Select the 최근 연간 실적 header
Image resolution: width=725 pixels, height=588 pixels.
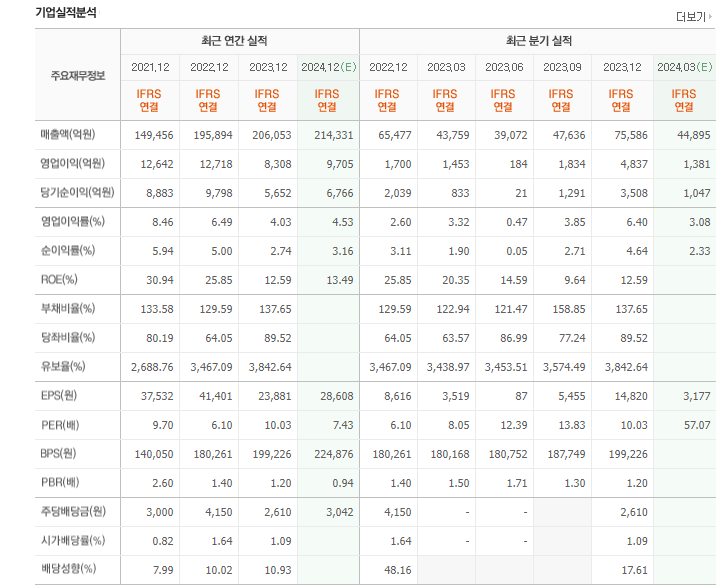click(x=234, y=41)
